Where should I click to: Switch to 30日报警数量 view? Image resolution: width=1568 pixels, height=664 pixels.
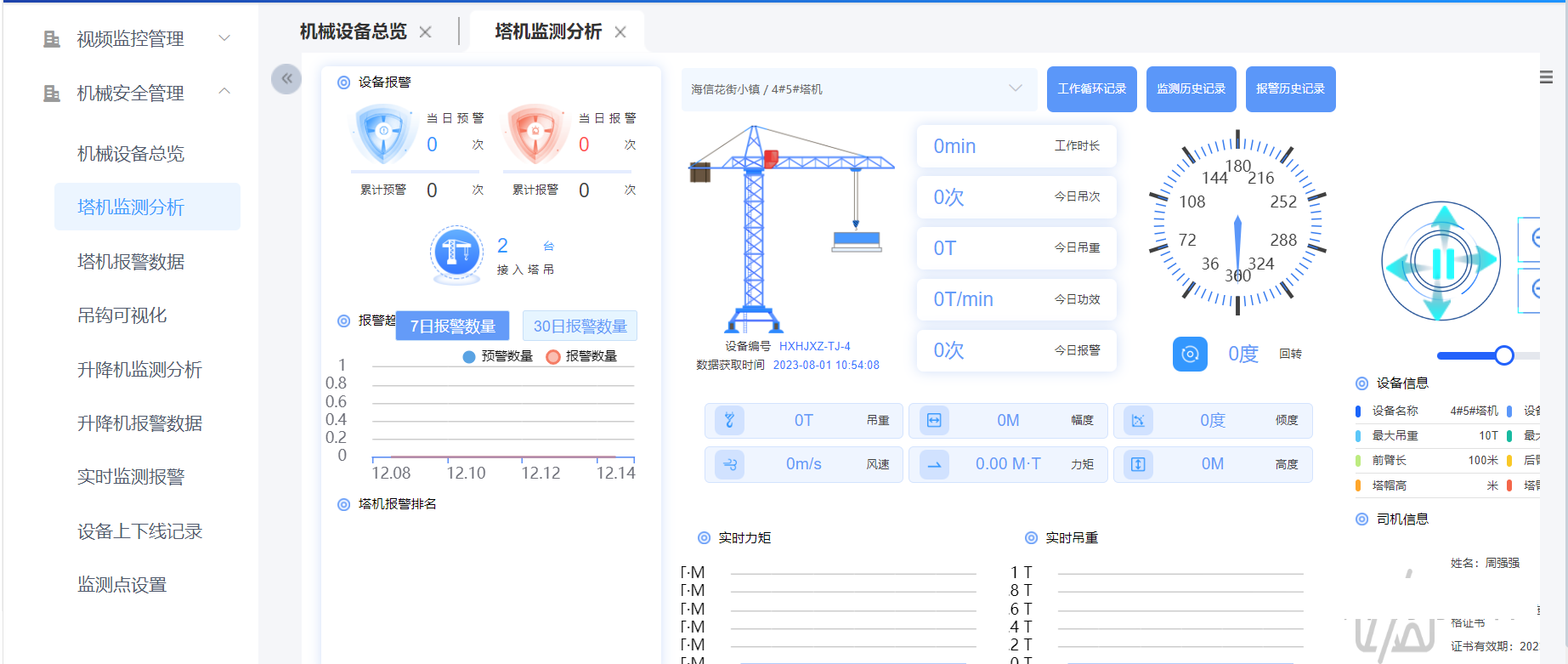(x=580, y=326)
